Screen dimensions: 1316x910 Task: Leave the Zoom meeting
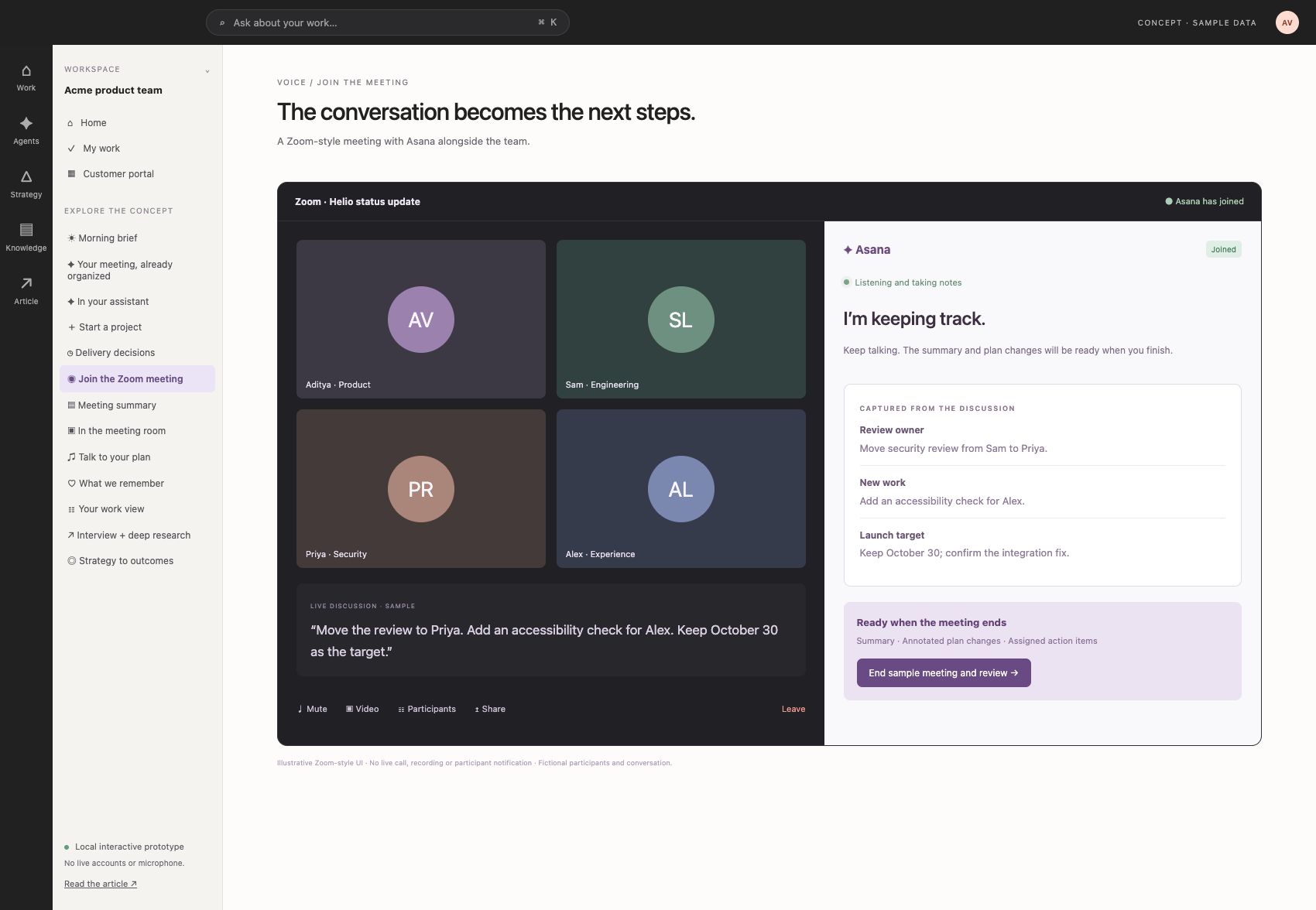coord(793,709)
